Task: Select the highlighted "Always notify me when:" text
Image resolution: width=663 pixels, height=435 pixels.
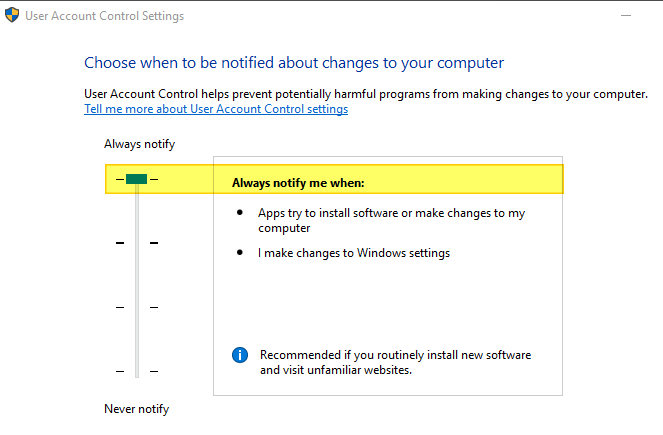Action: pos(298,183)
